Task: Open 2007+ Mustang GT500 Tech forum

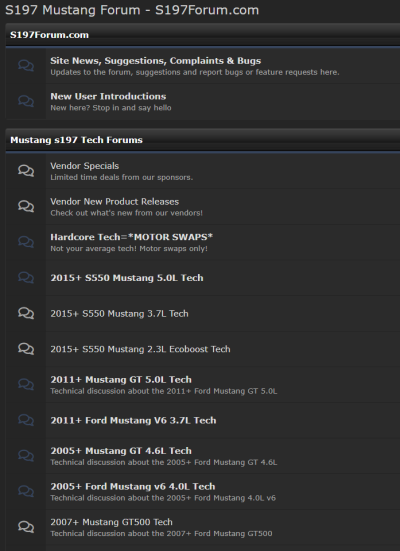Action: click(111, 522)
